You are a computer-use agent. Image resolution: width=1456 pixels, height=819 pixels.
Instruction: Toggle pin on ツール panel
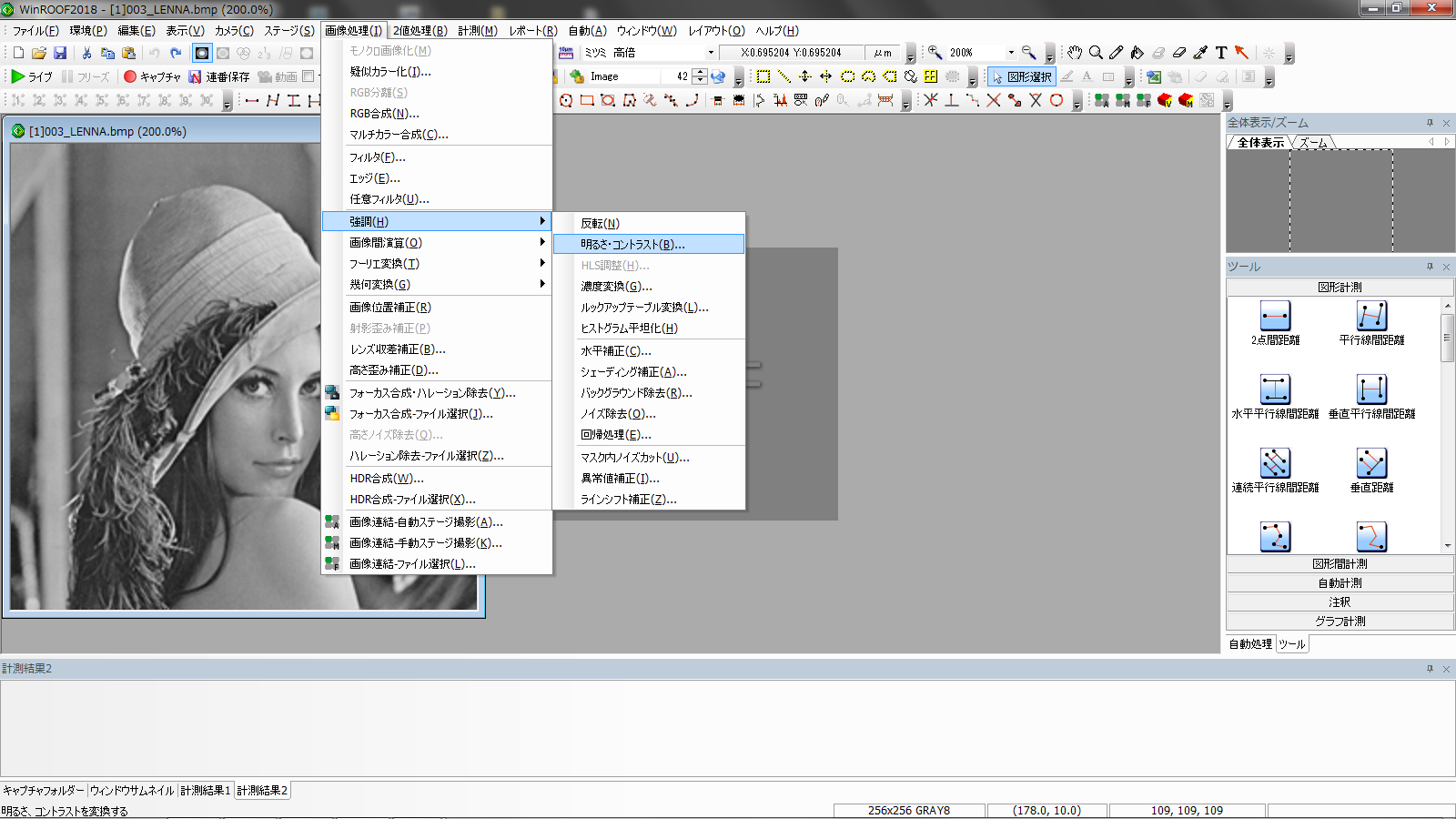point(1430,267)
